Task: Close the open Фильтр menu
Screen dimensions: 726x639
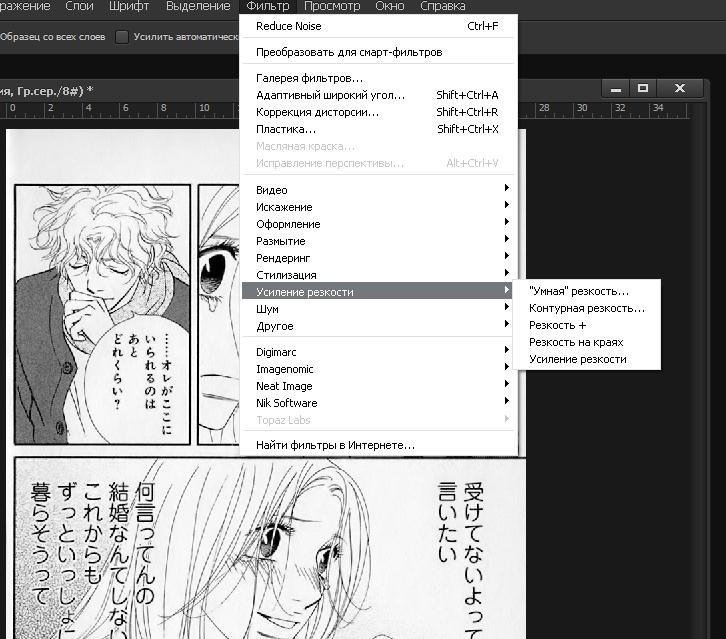Action: [268, 6]
